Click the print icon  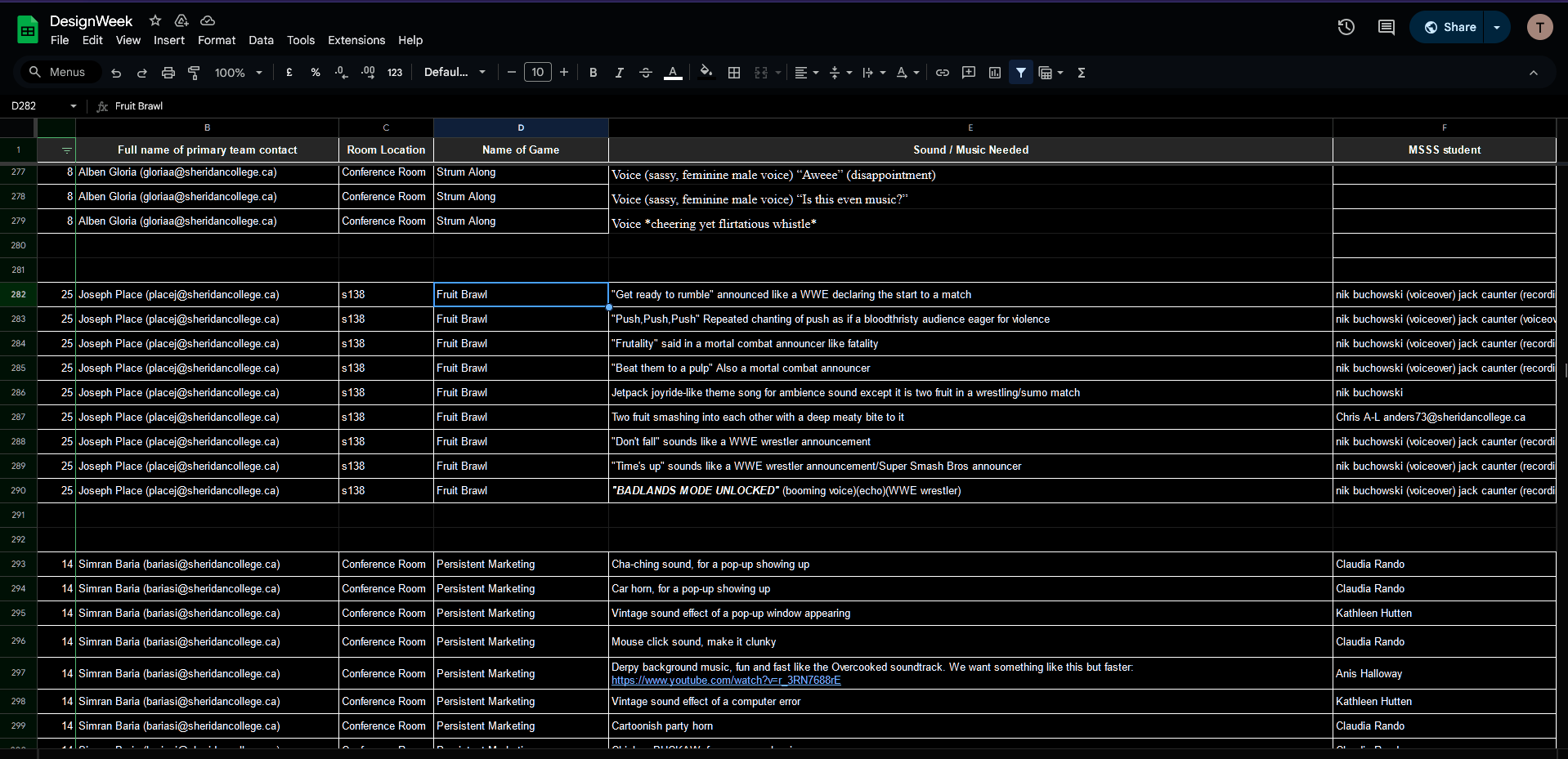click(x=168, y=73)
